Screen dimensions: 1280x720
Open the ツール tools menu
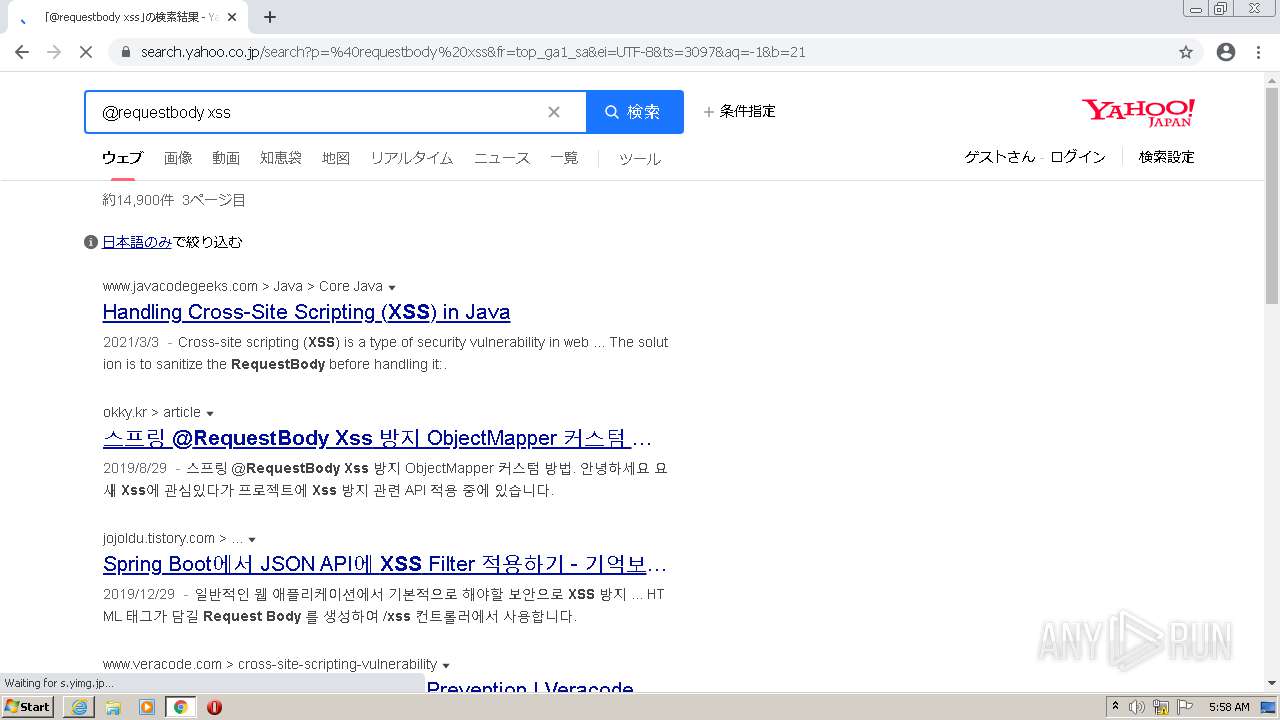(x=640, y=159)
